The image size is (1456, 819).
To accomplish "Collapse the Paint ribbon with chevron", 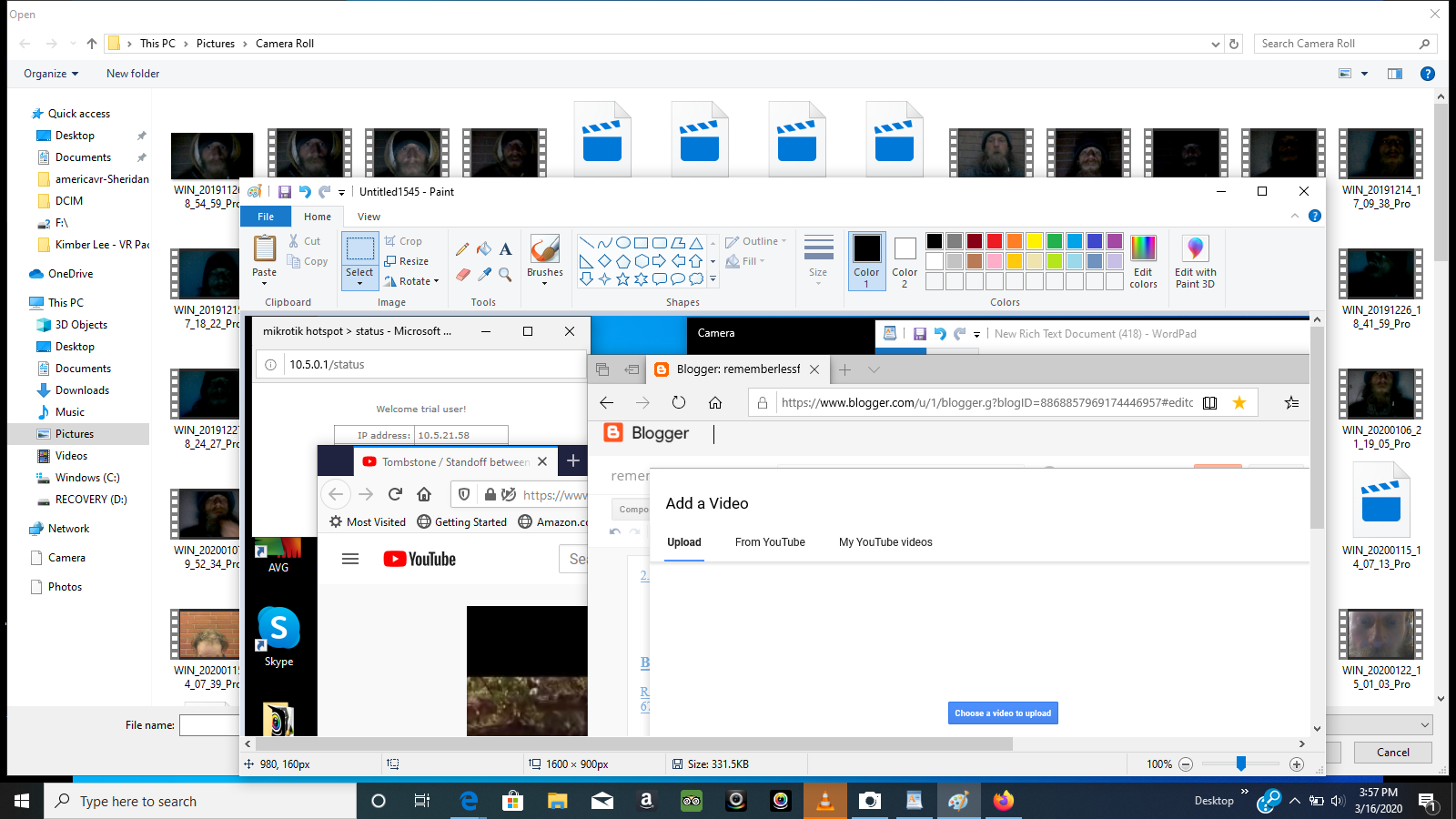I will coord(1295,216).
